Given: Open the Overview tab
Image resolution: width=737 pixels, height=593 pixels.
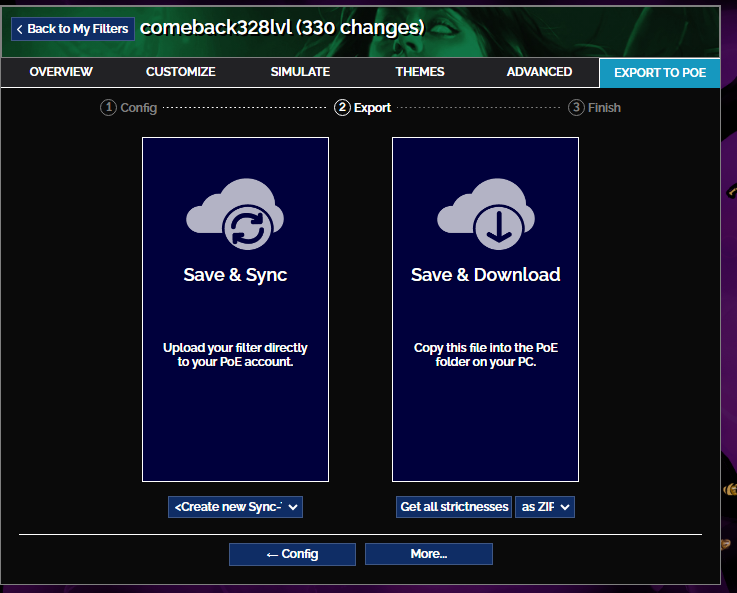Looking at the screenshot, I should 61,72.
